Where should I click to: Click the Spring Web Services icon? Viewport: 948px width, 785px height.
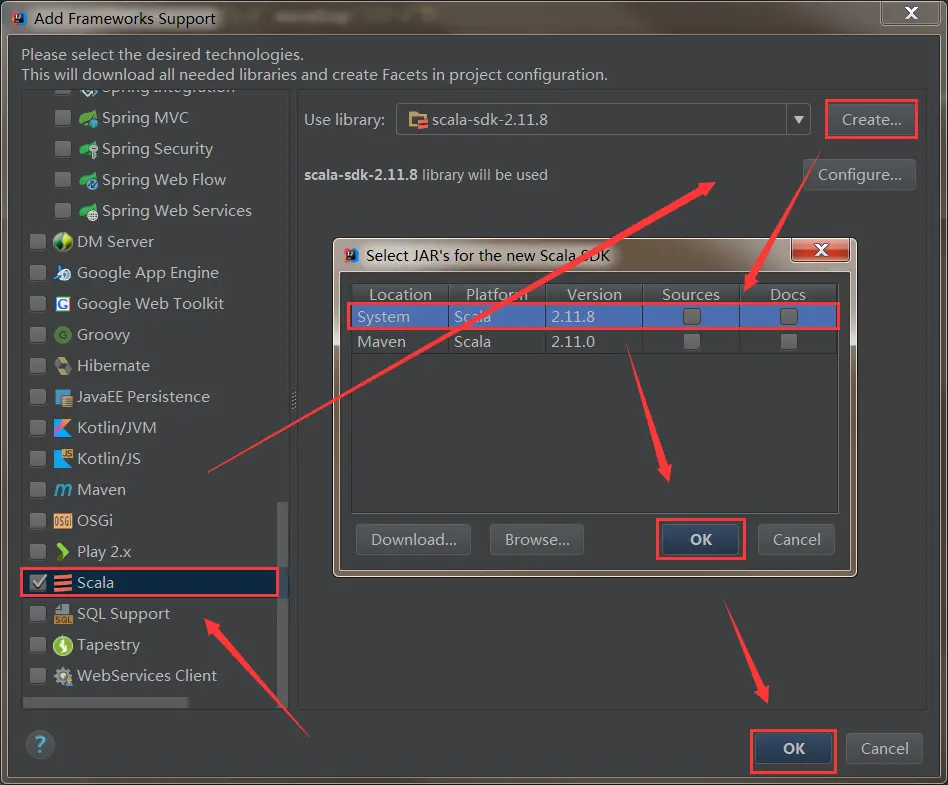88,211
